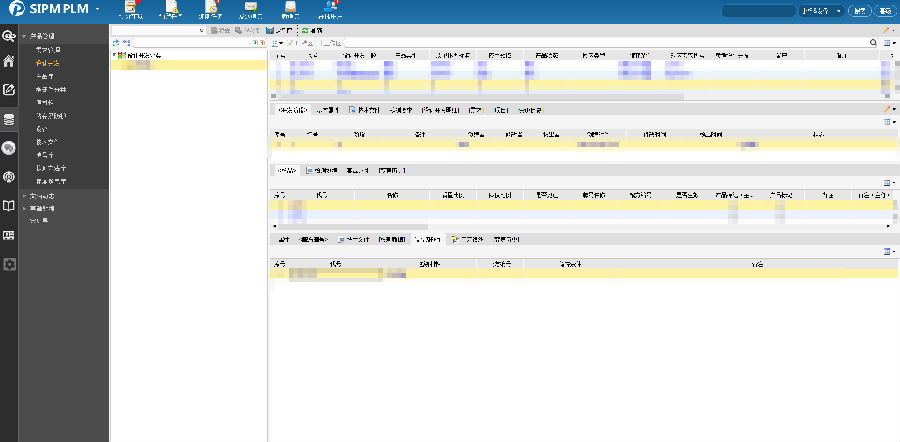The width and height of the screenshot is (900, 442).
Task: Open the dropdown beside the header search box
Action: [x=838, y=11]
